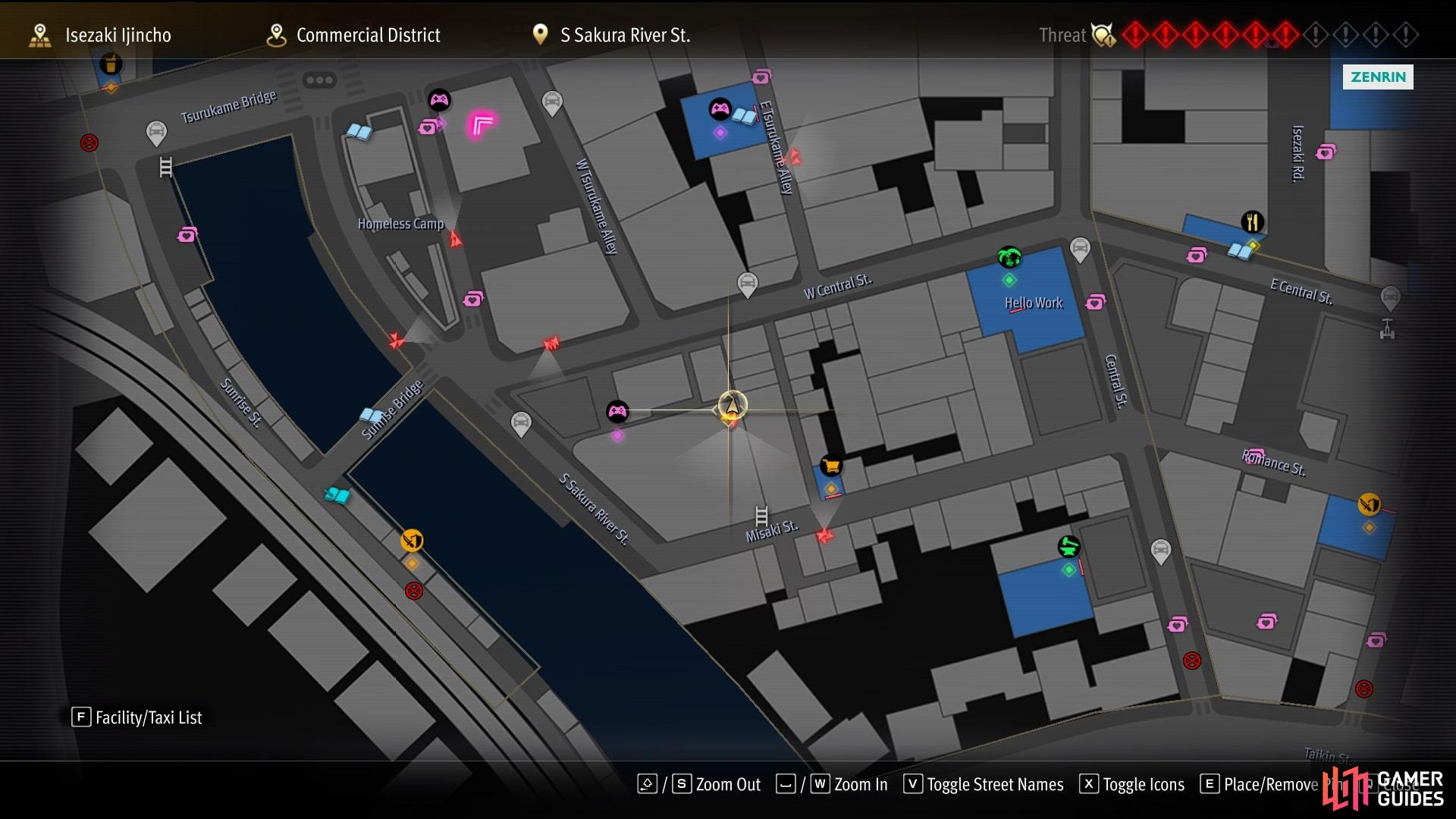Select the orange shopping cart shop icon
This screenshot has width=1456, height=819.
(x=831, y=466)
